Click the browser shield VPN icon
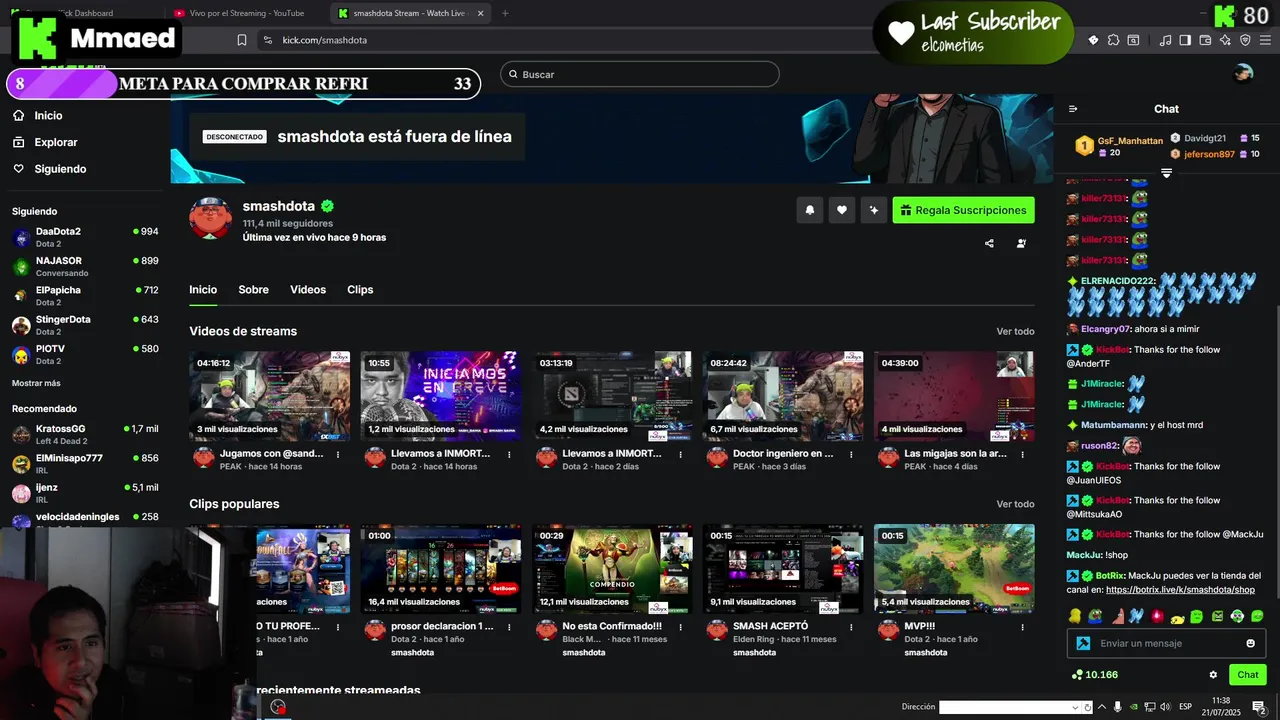Viewport: 1280px width, 720px height. [x=1245, y=40]
